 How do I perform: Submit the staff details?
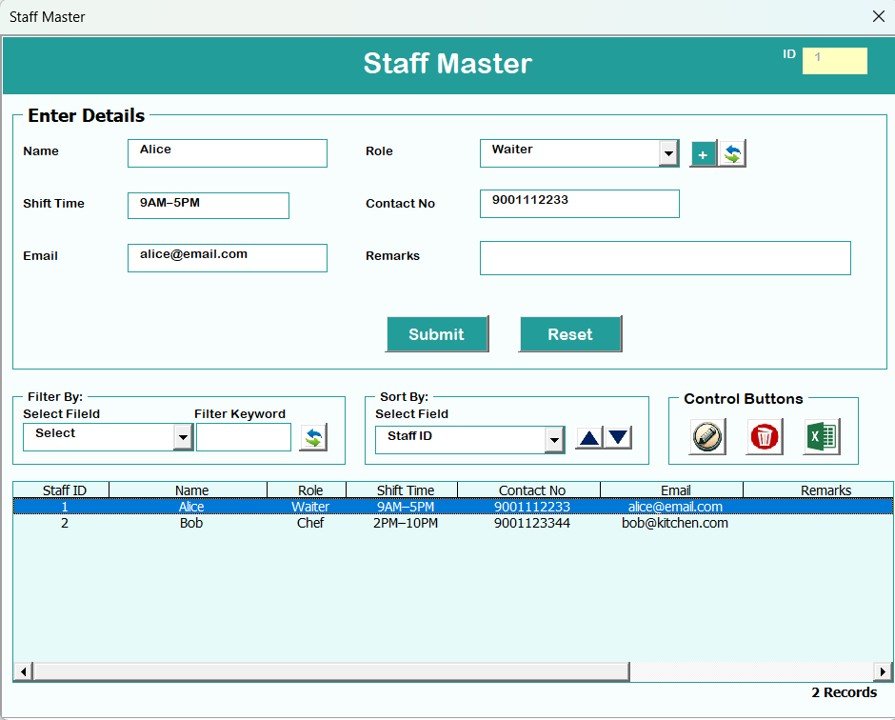[437, 335]
